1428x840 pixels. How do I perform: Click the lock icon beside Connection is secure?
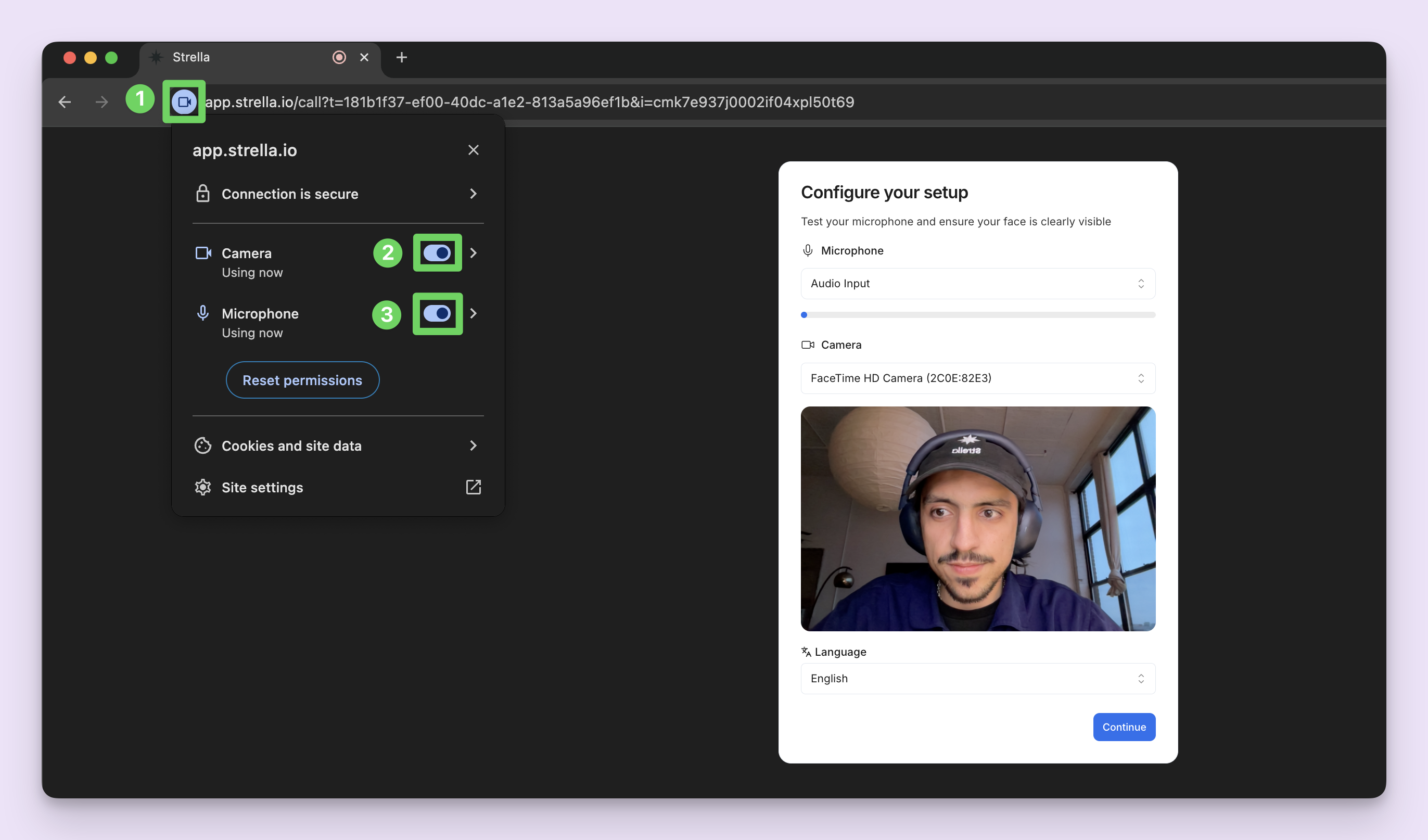pyautogui.click(x=202, y=194)
